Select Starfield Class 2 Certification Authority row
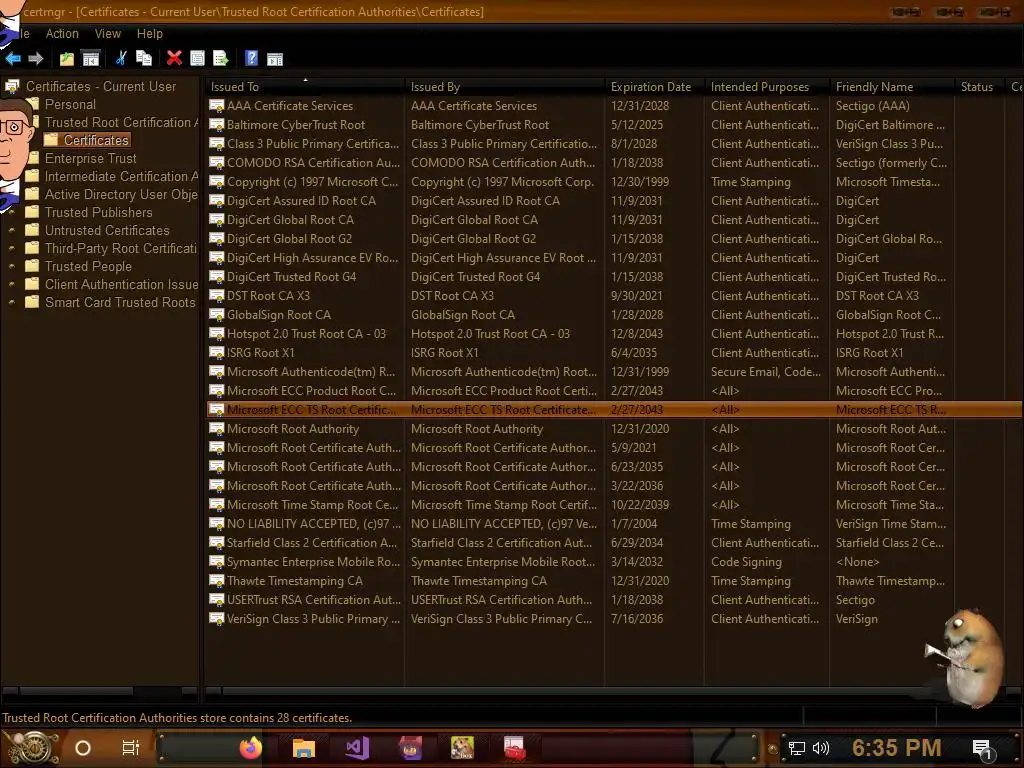Image resolution: width=1024 pixels, height=768 pixels. click(x=614, y=543)
